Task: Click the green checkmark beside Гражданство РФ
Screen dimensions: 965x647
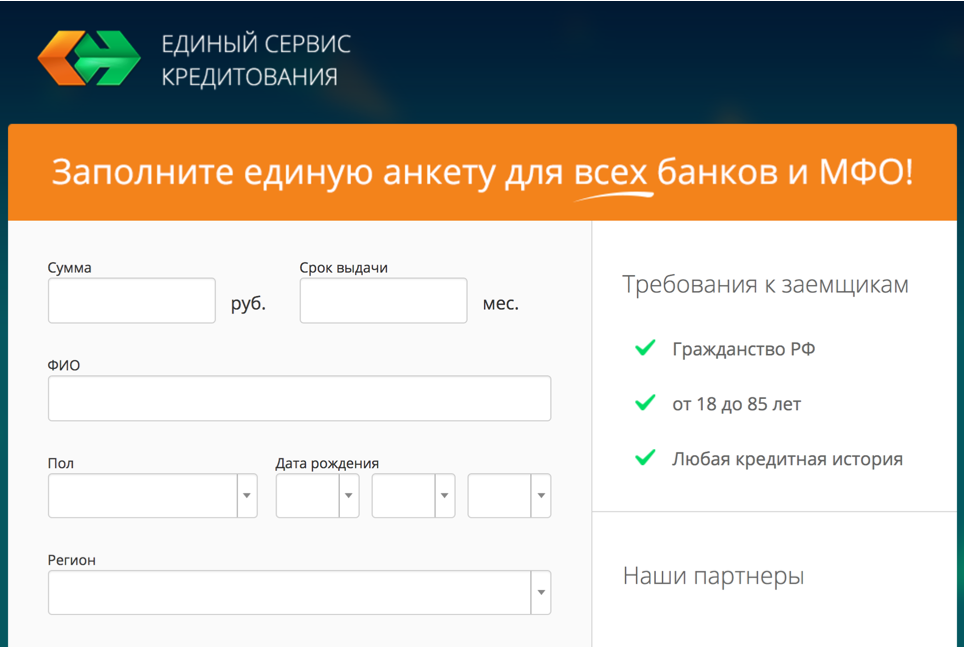Action: [645, 348]
